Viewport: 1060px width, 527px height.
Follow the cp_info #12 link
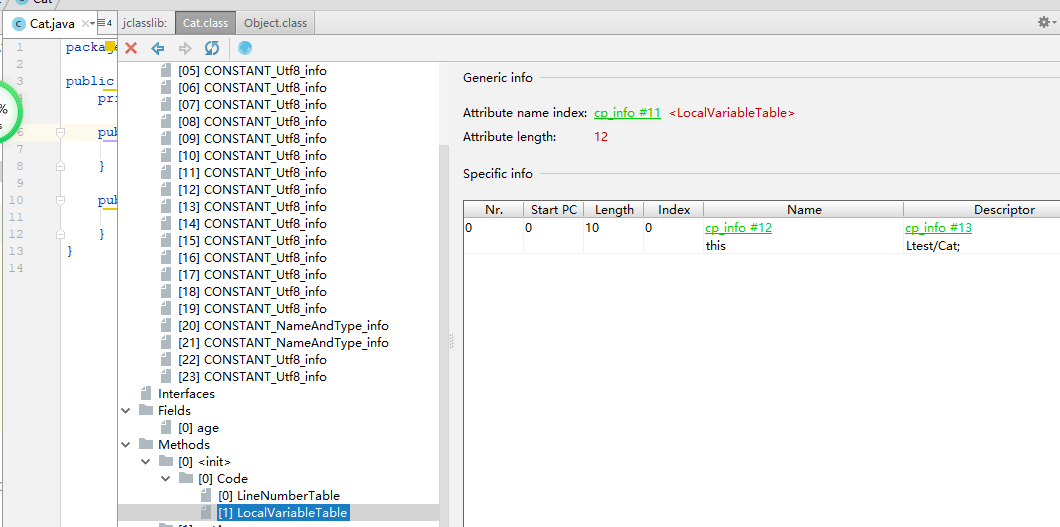(738, 228)
